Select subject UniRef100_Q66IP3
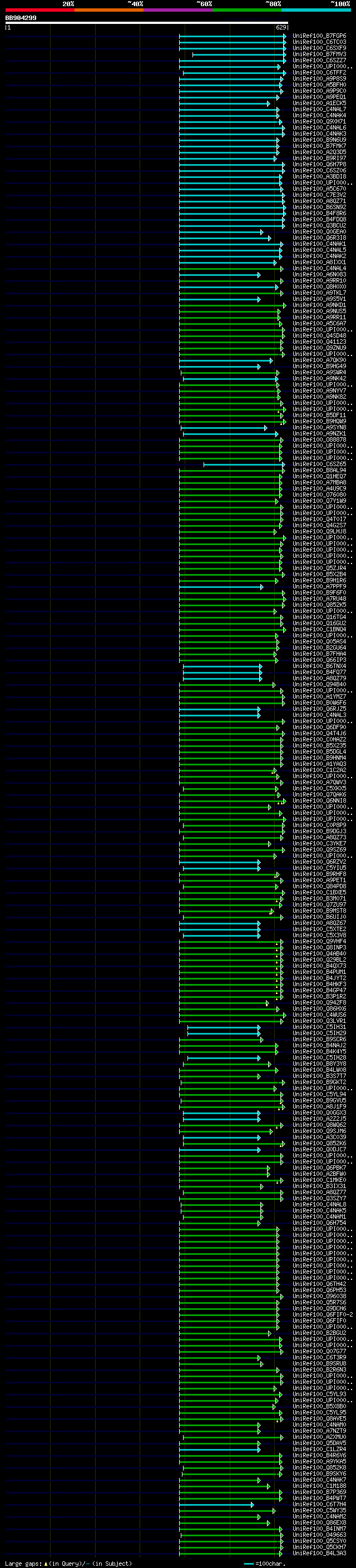Screen dimensions: 356x1568 tap(319, 660)
